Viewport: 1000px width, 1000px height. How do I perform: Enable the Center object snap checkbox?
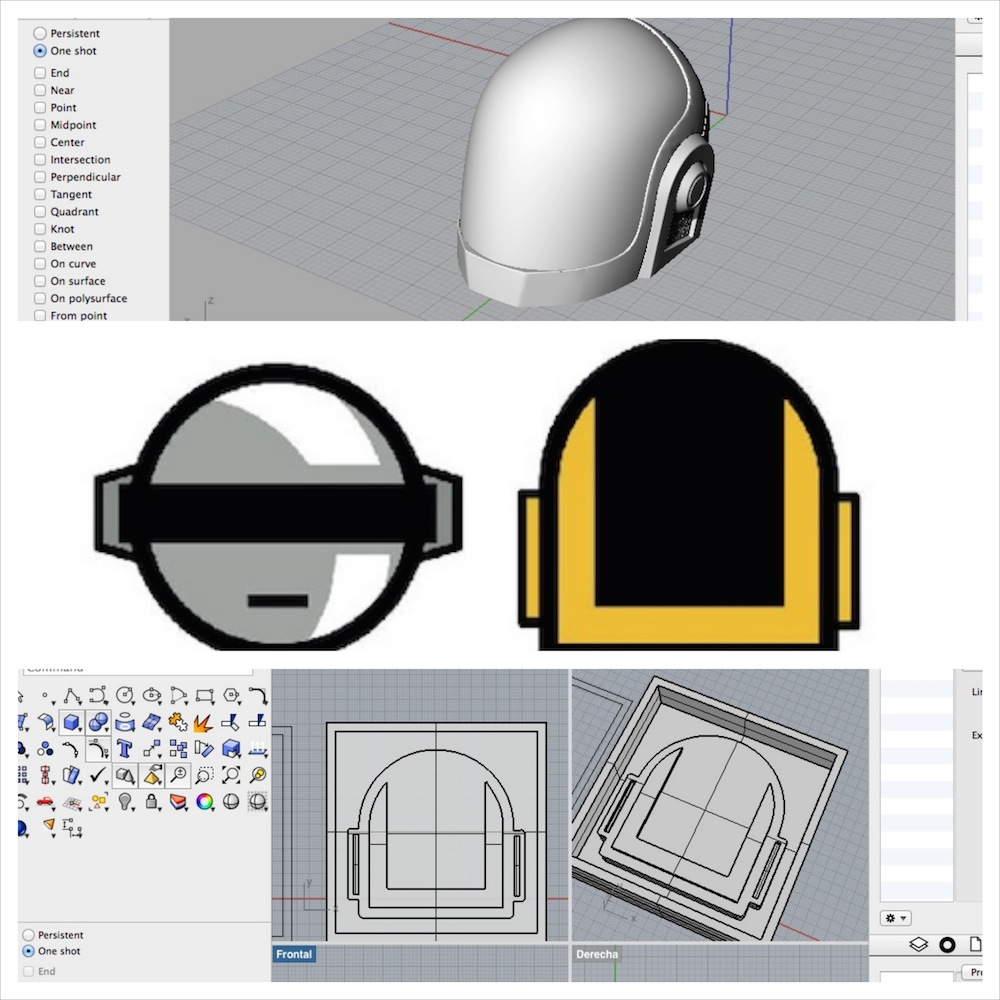pos(40,142)
